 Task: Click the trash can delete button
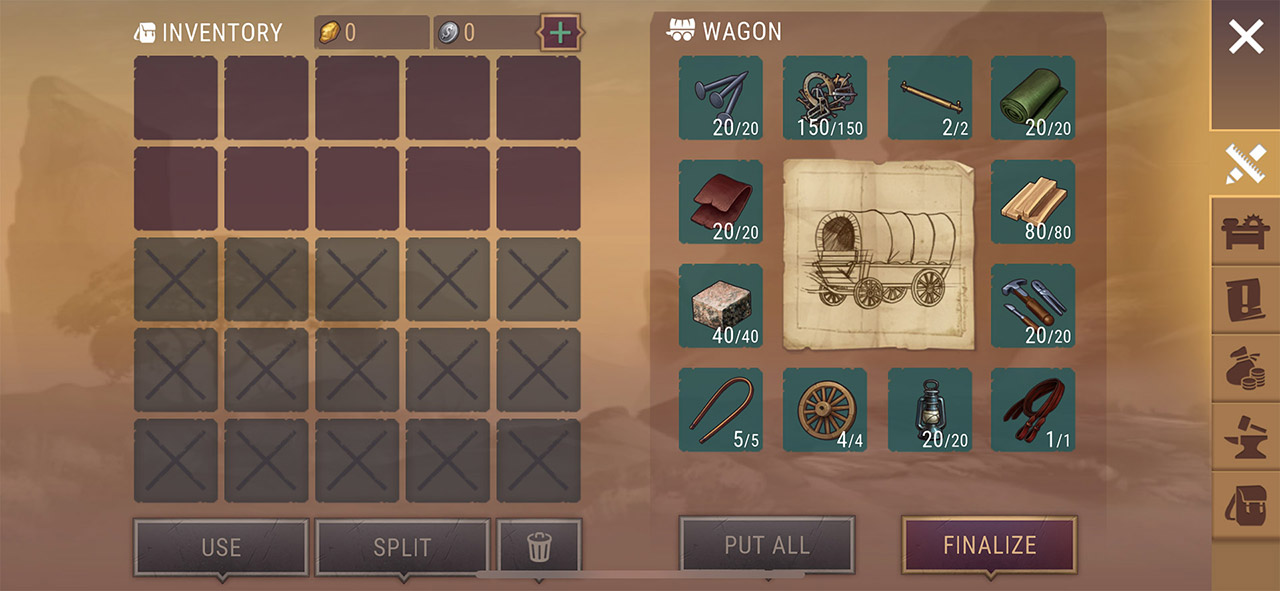[539, 547]
